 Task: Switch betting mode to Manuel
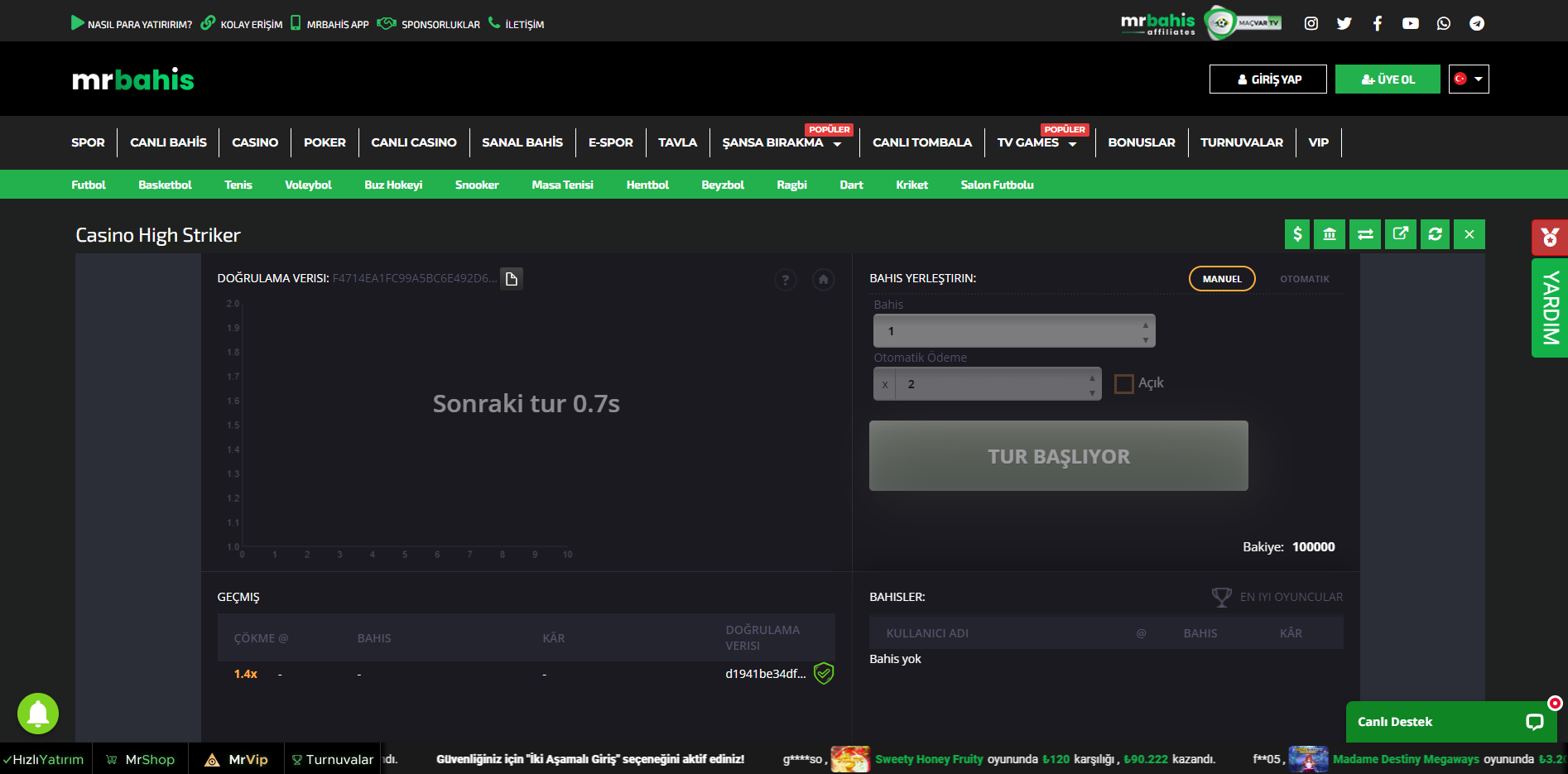1222,279
